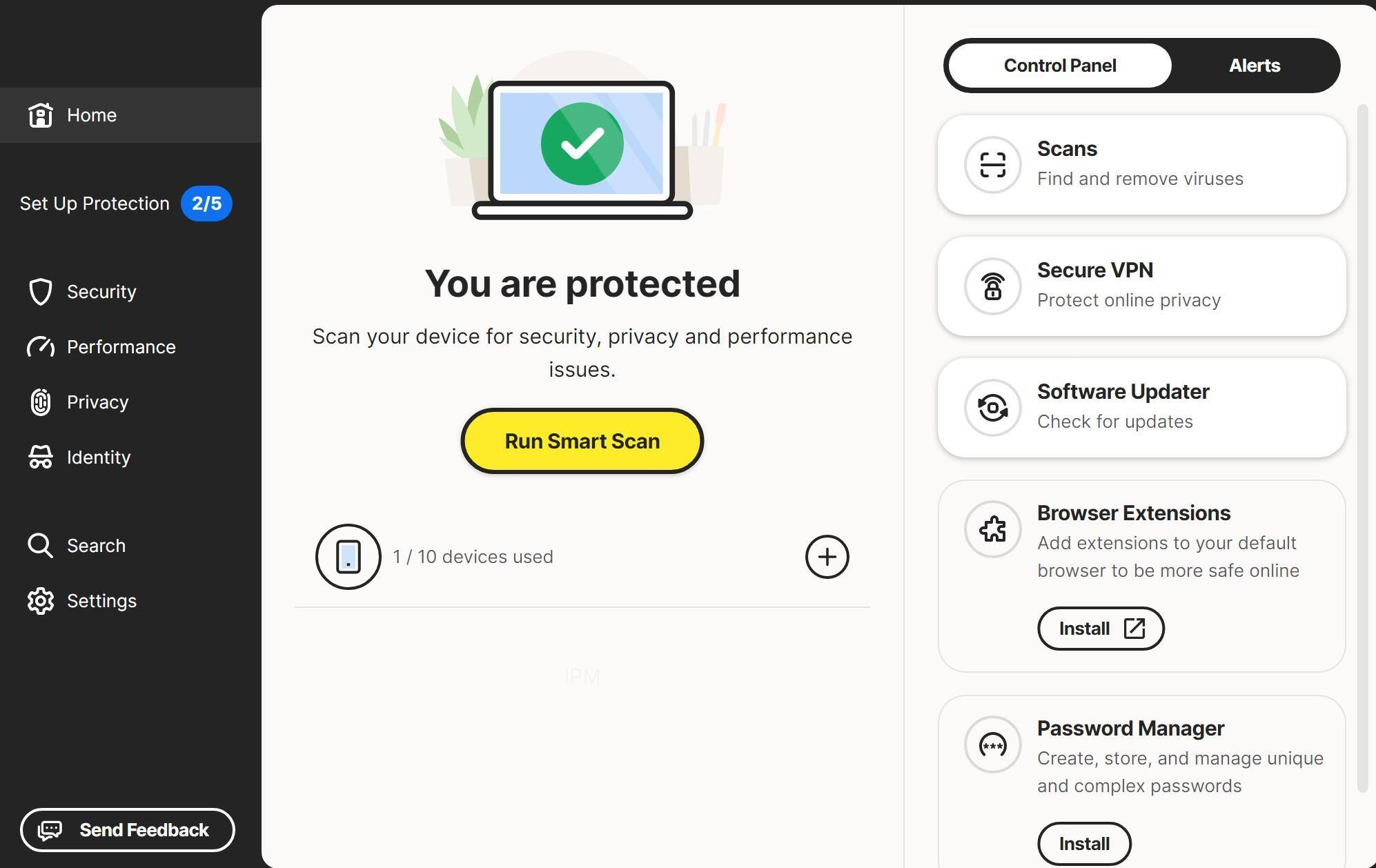Viewport: 1376px width, 868px height.
Task: Click Send Feedback button
Action: pos(127,830)
